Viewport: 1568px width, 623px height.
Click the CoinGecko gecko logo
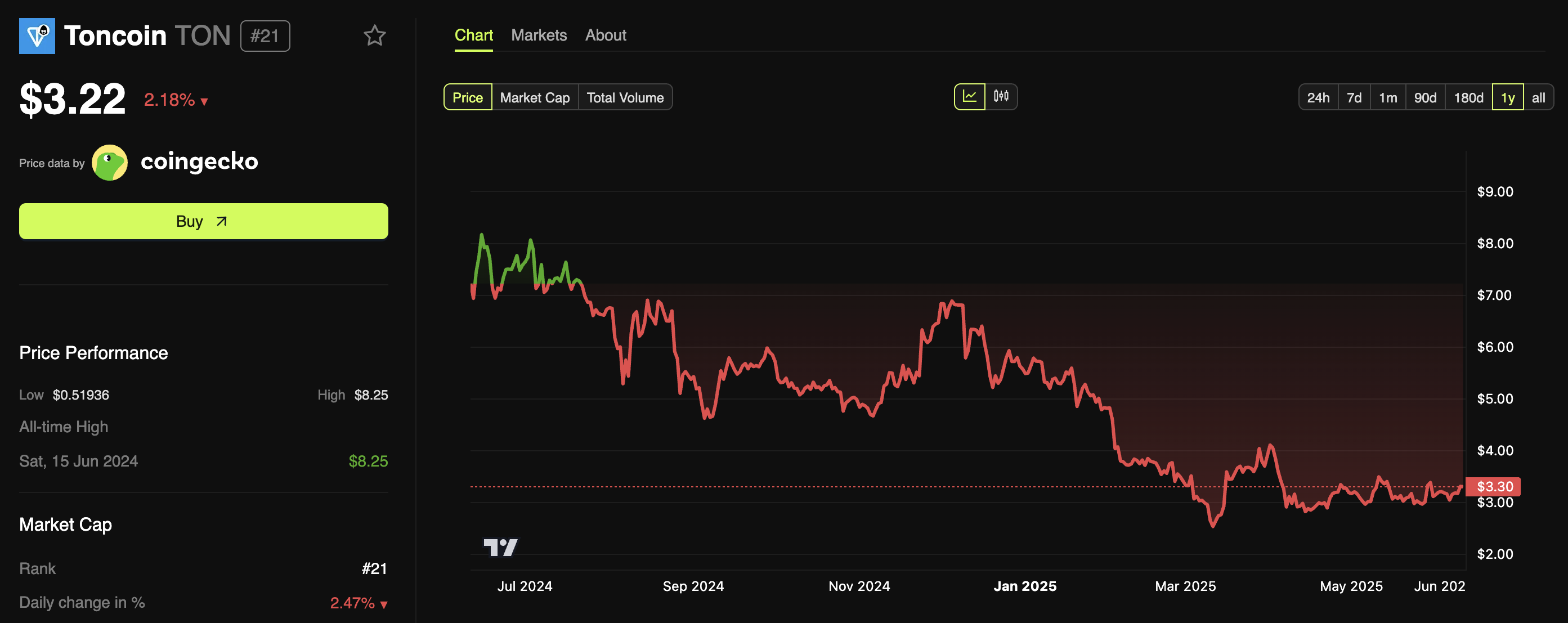click(x=110, y=163)
